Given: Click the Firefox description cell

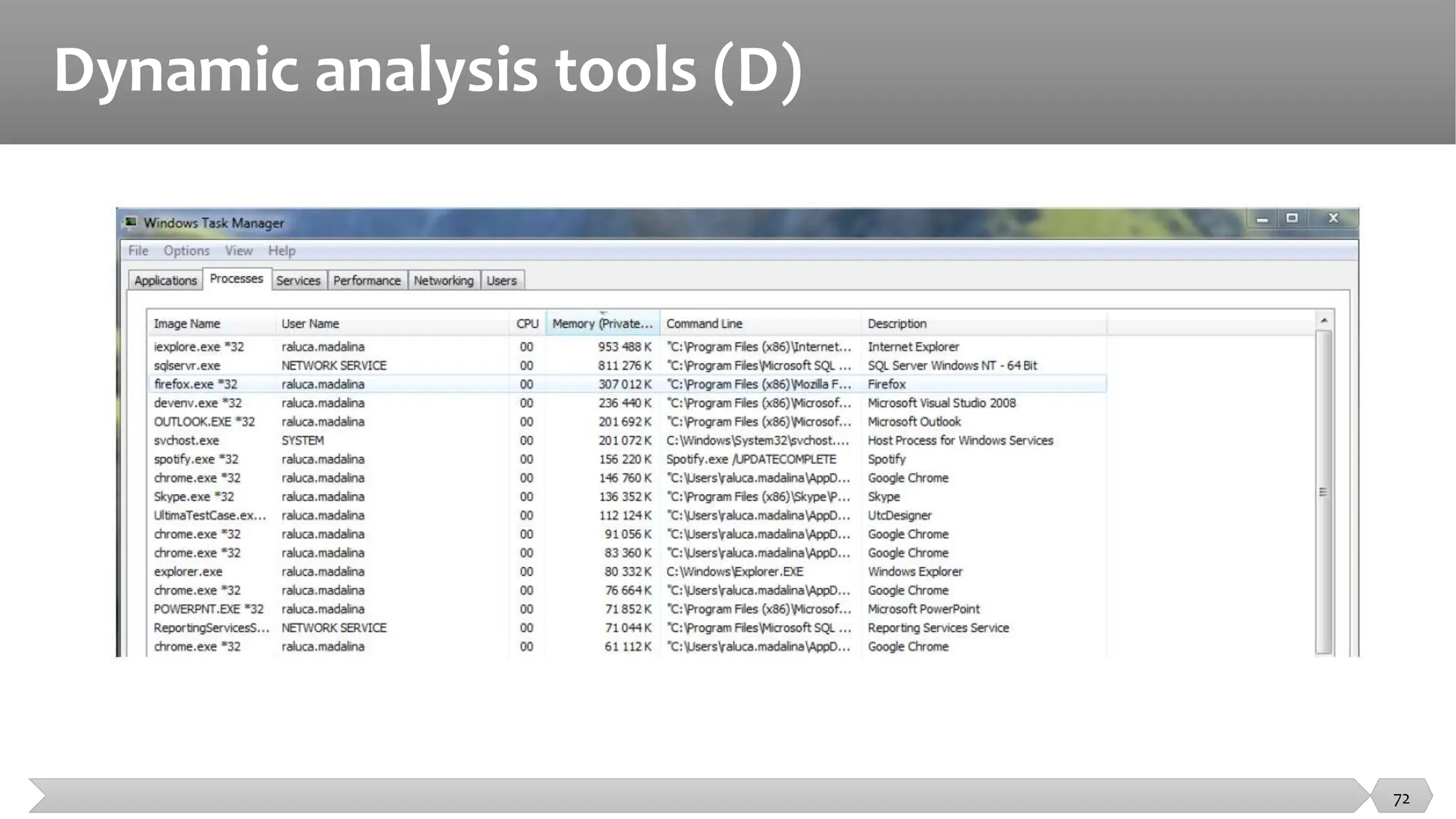Looking at the screenshot, I should click(887, 384).
